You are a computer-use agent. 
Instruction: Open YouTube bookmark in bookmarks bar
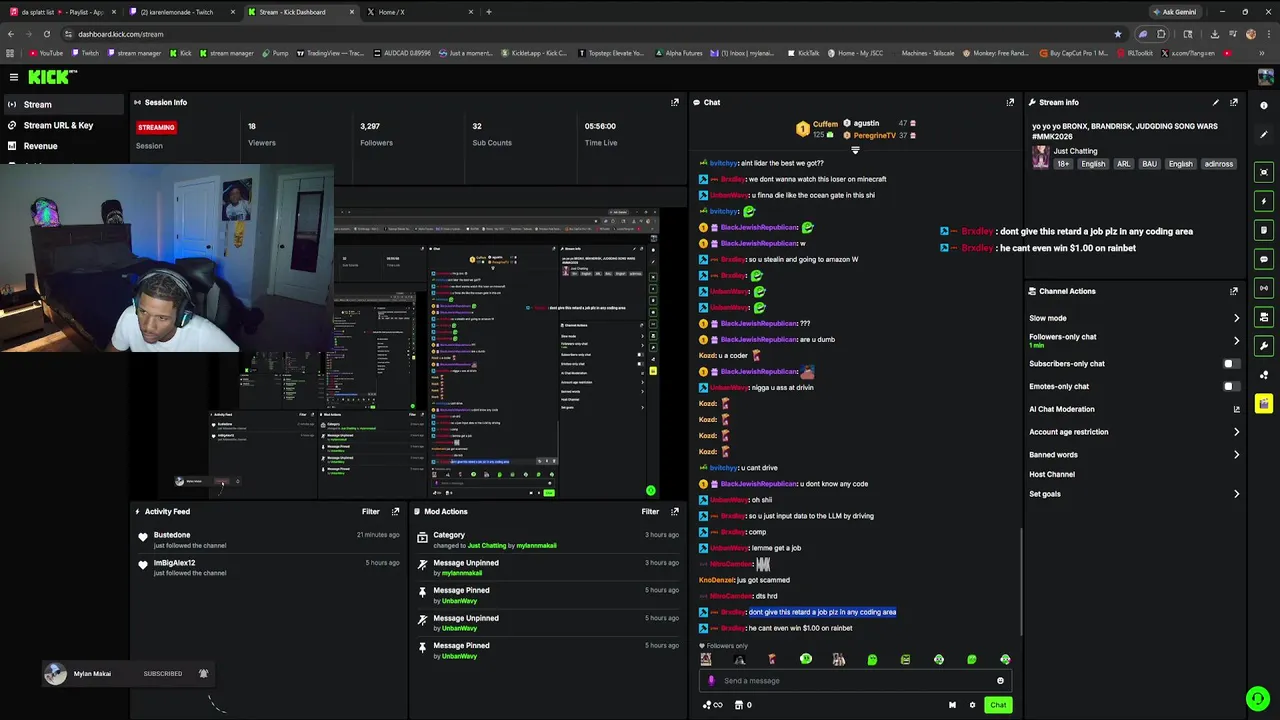coord(46,53)
